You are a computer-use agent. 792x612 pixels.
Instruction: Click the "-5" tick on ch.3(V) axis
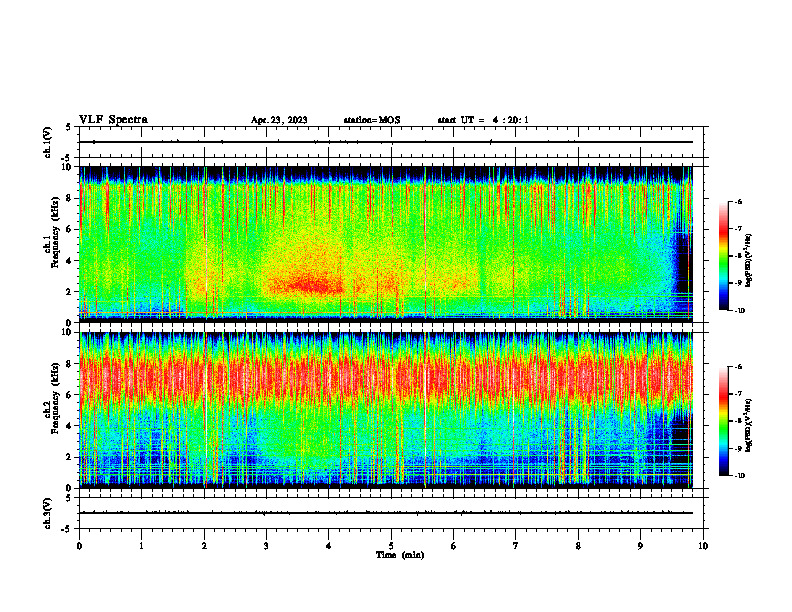[x=67, y=529]
